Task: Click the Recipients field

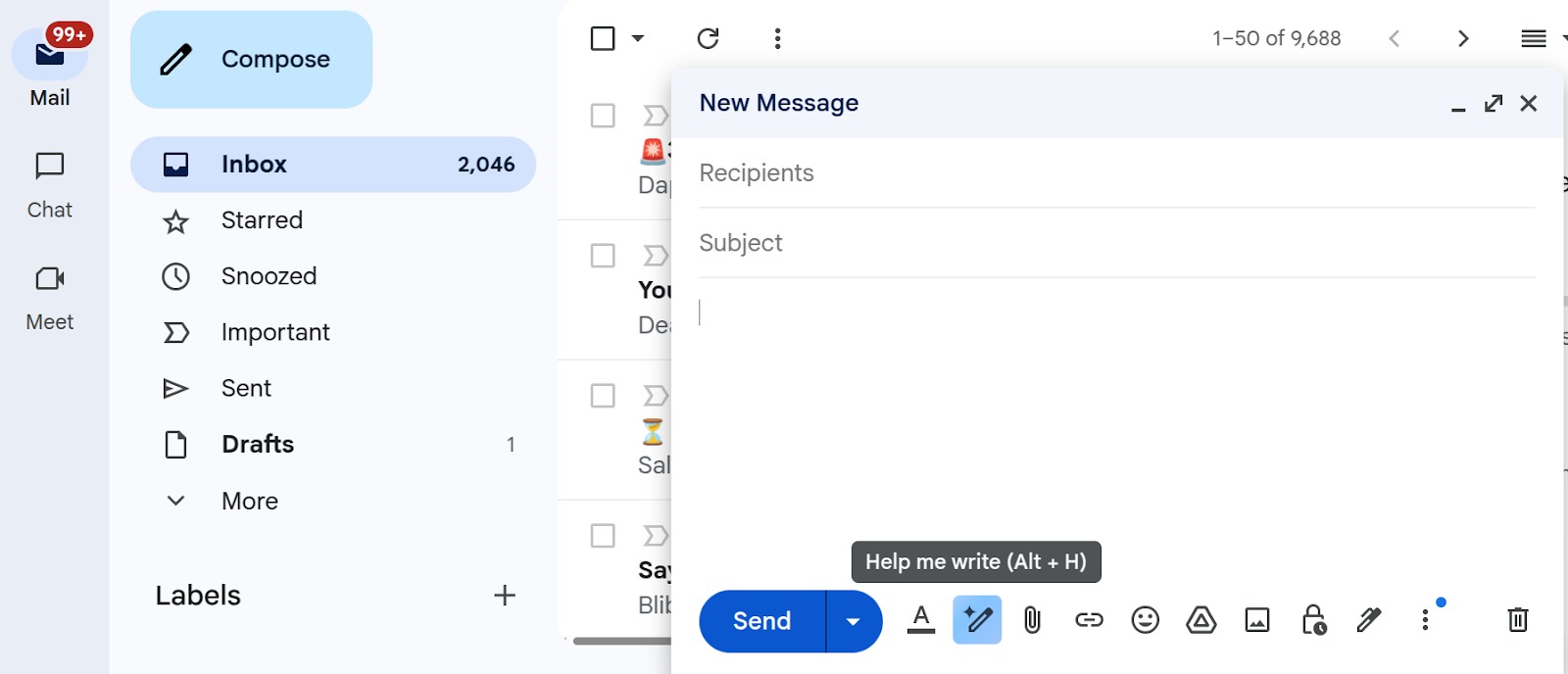Action: pyautogui.click(x=1115, y=173)
